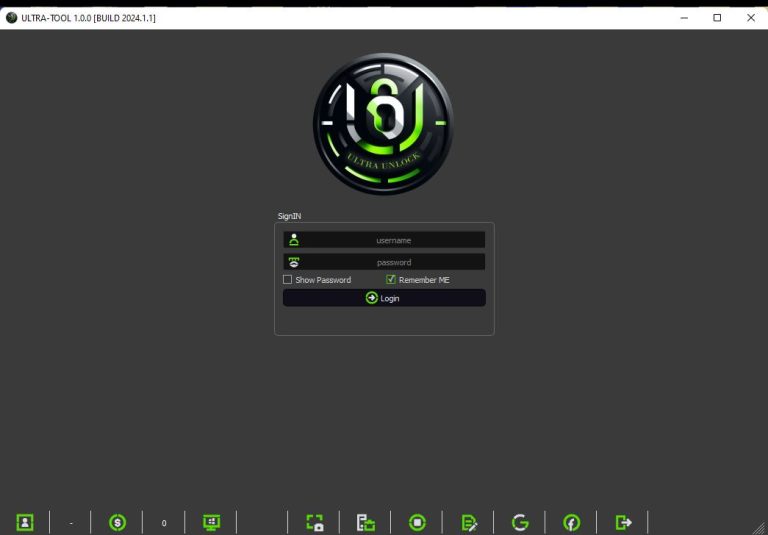Screen dimensions: 768x535
Task: Click the dollar credits icon
Action: pos(117,522)
